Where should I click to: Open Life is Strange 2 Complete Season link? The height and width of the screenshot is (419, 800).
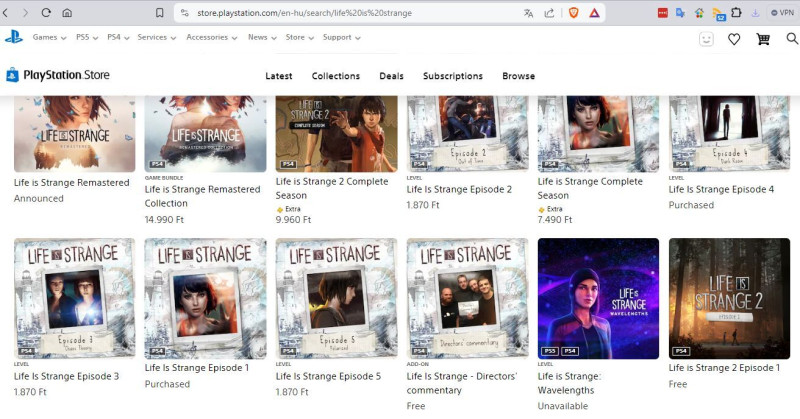(332, 188)
